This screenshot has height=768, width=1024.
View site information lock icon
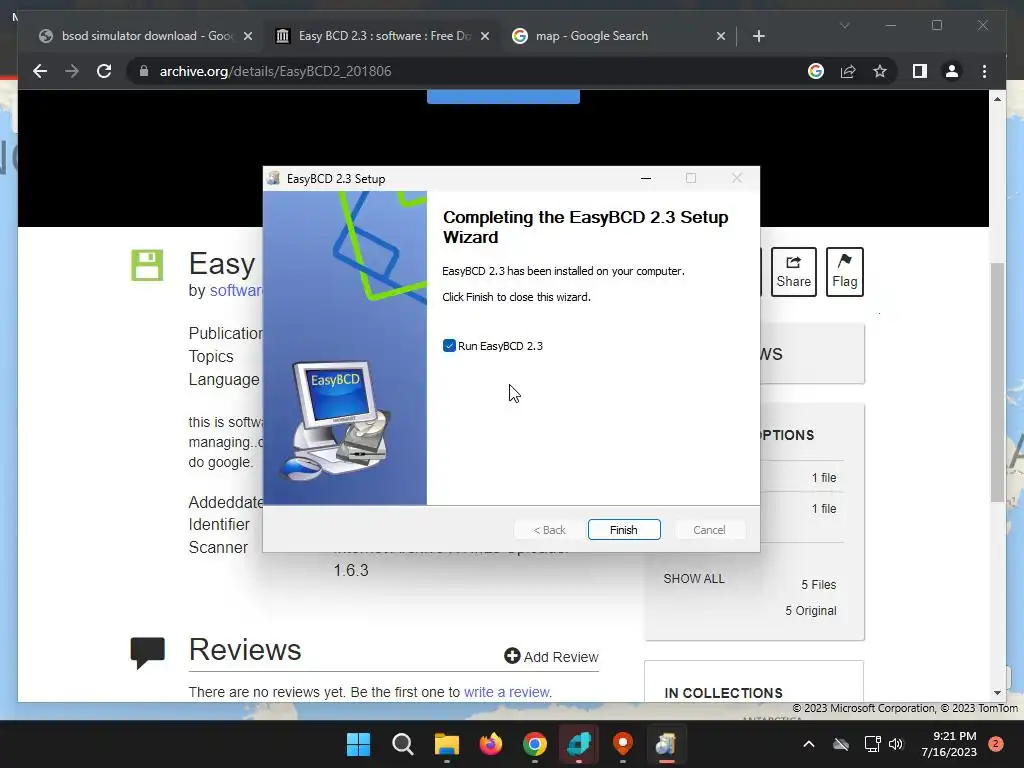[x=144, y=71]
